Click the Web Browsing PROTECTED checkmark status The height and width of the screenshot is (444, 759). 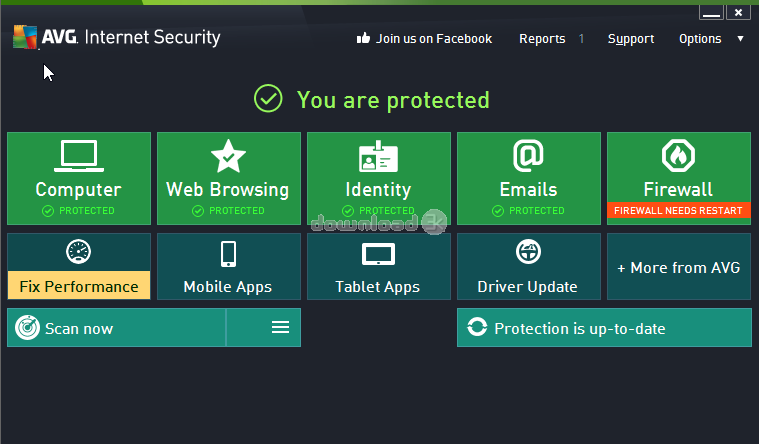point(228,211)
